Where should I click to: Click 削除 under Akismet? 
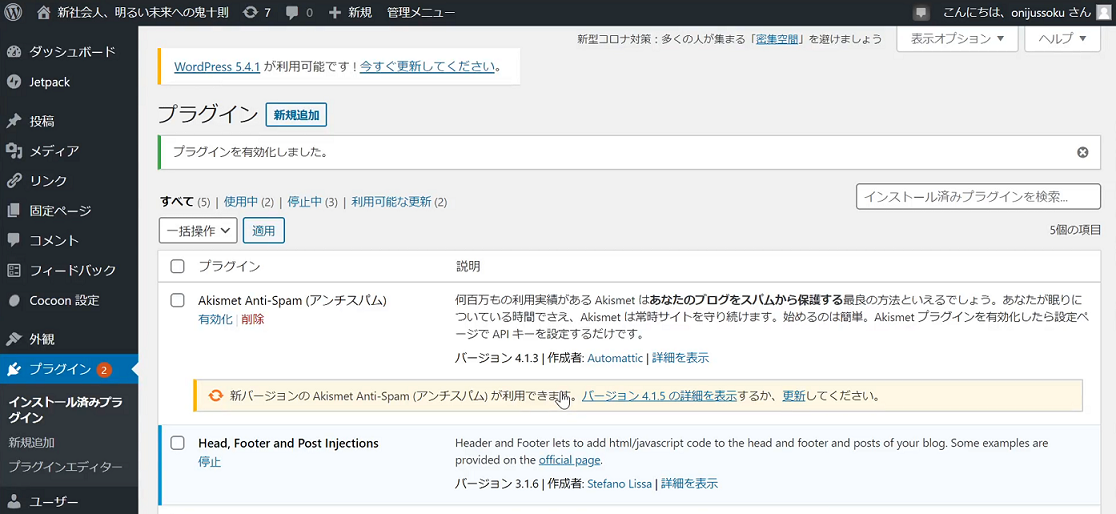[253, 320]
